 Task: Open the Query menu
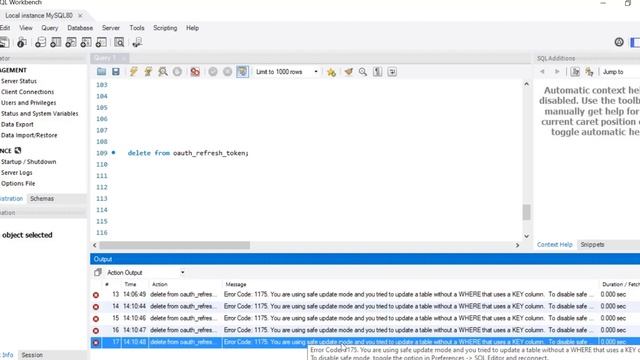[x=50, y=28]
